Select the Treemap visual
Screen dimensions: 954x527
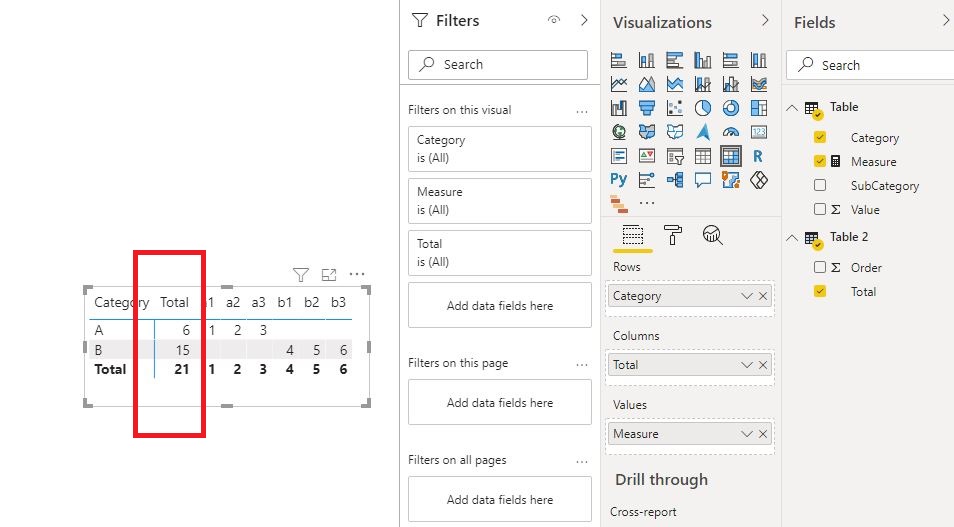pos(759,108)
